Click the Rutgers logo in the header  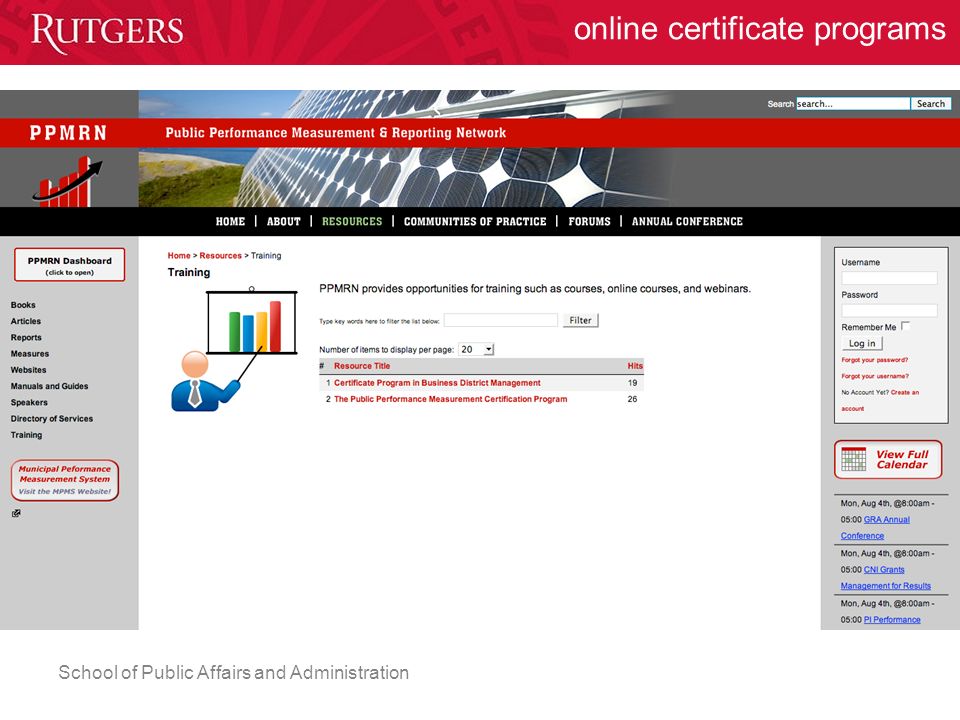(107, 32)
